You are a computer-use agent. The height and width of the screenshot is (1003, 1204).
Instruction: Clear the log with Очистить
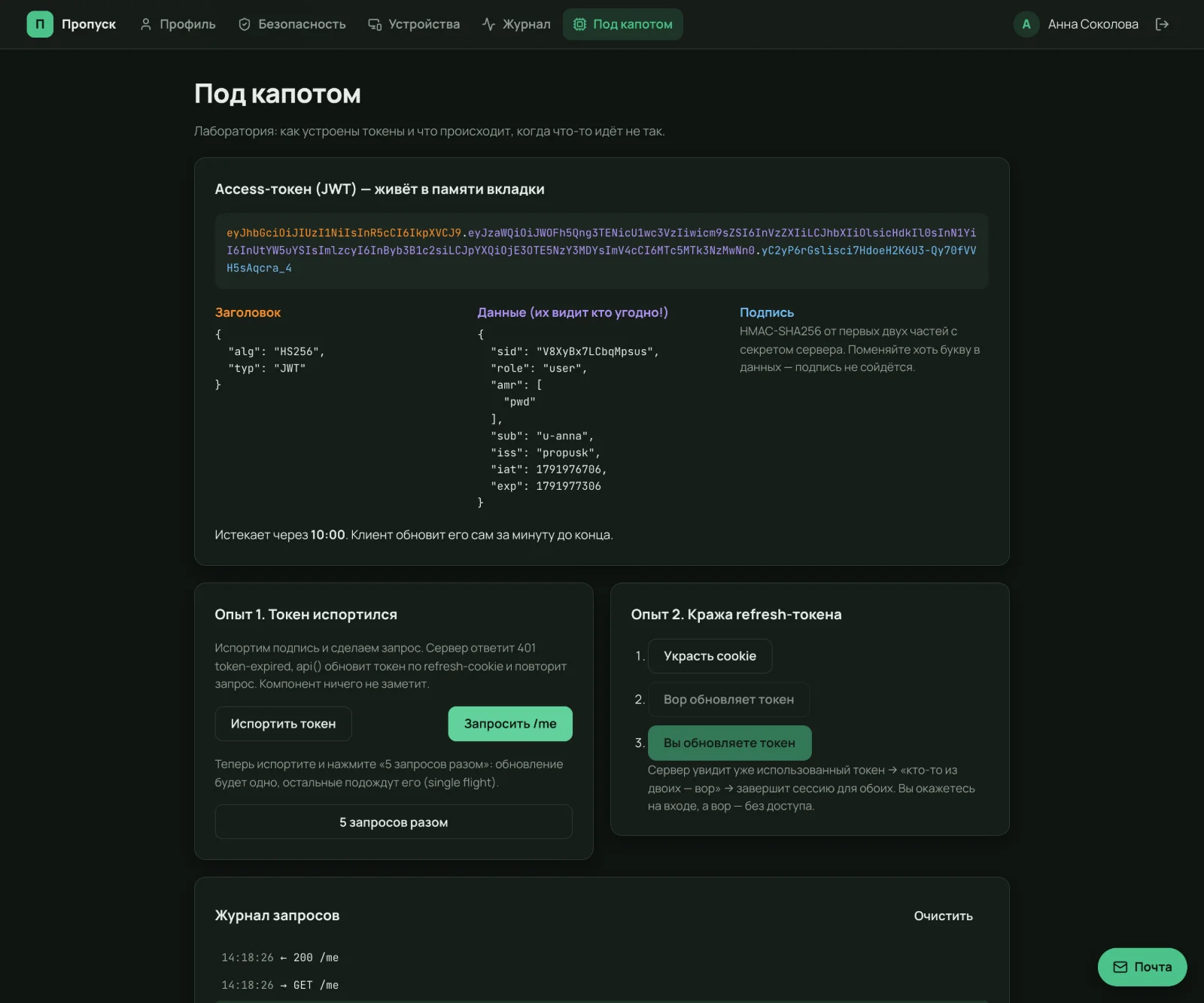[x=944, y=916]
